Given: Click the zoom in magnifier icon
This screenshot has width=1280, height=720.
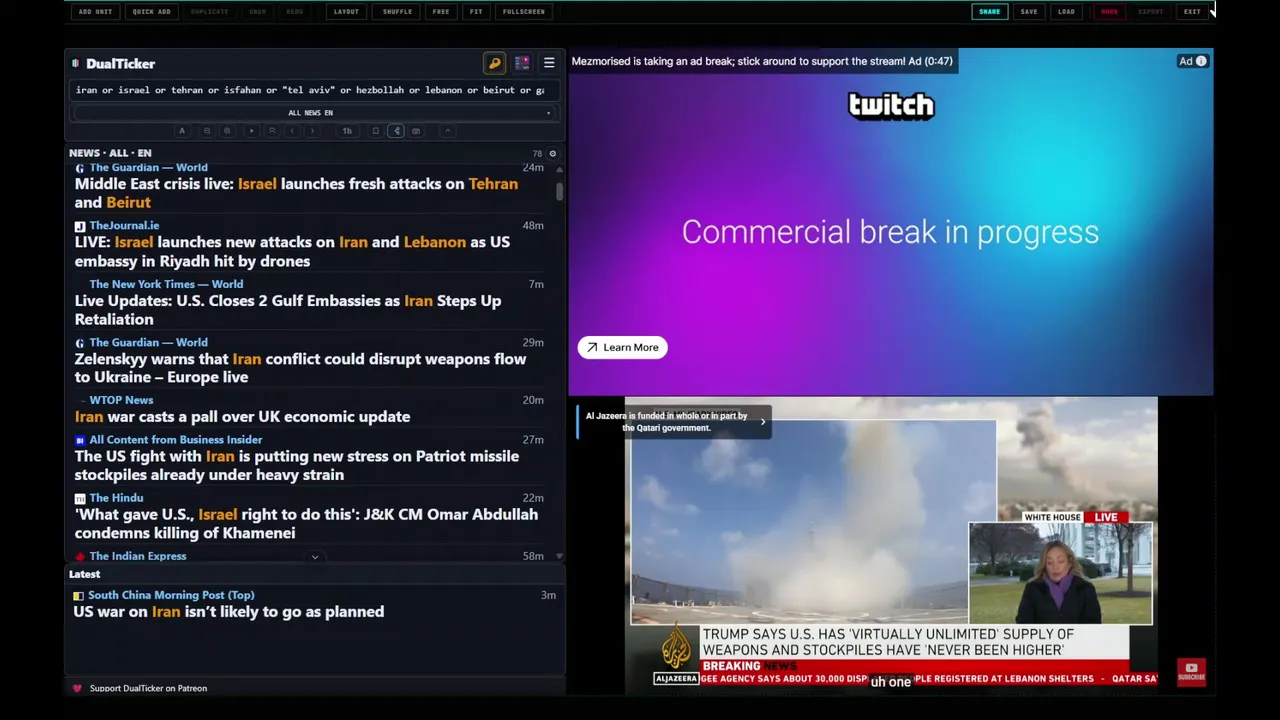Looking at the screenshot, I should 227,131.
